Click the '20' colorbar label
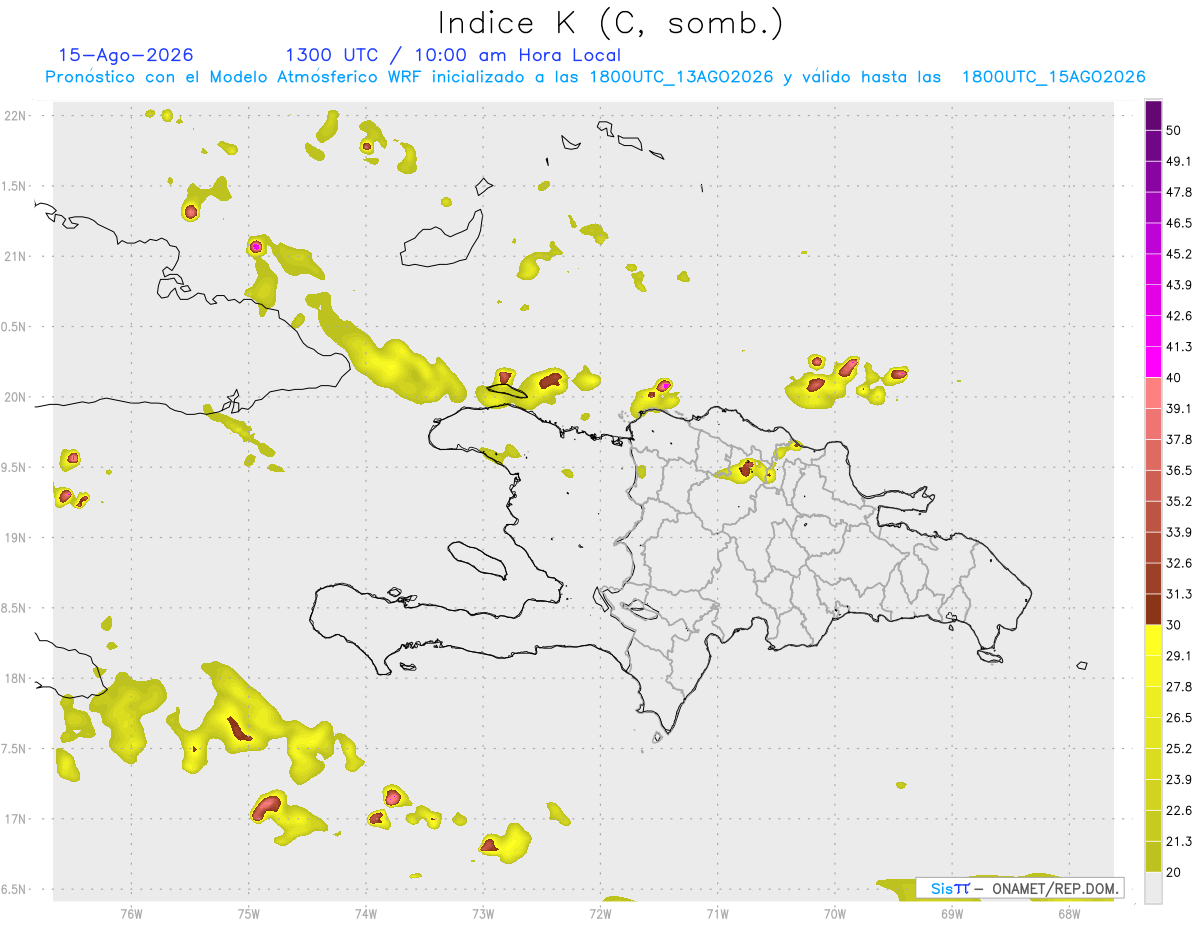This screenshot has width=1200, height=927. (1174, 872)
